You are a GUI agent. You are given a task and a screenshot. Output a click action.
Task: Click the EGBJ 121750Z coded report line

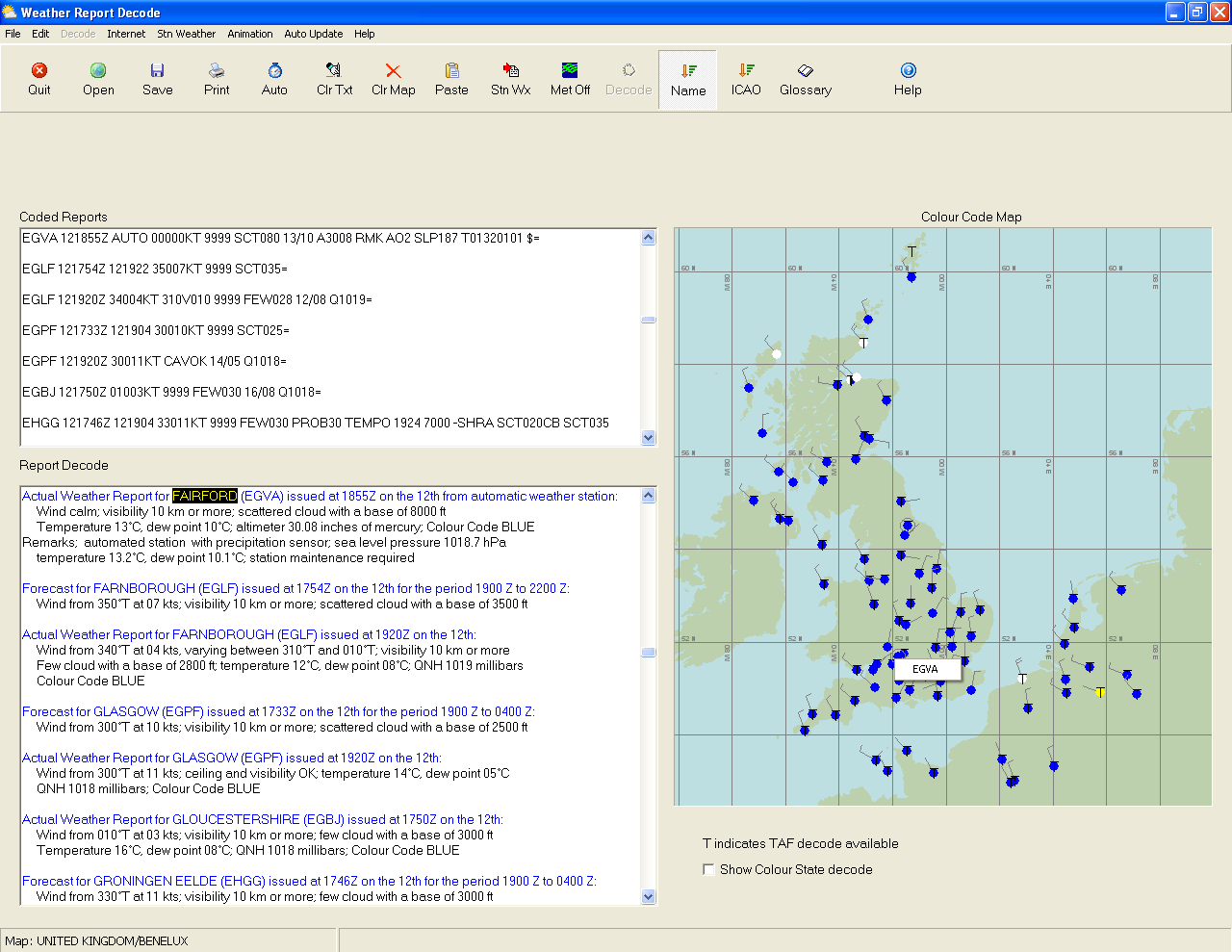click(x=171, y=392)
